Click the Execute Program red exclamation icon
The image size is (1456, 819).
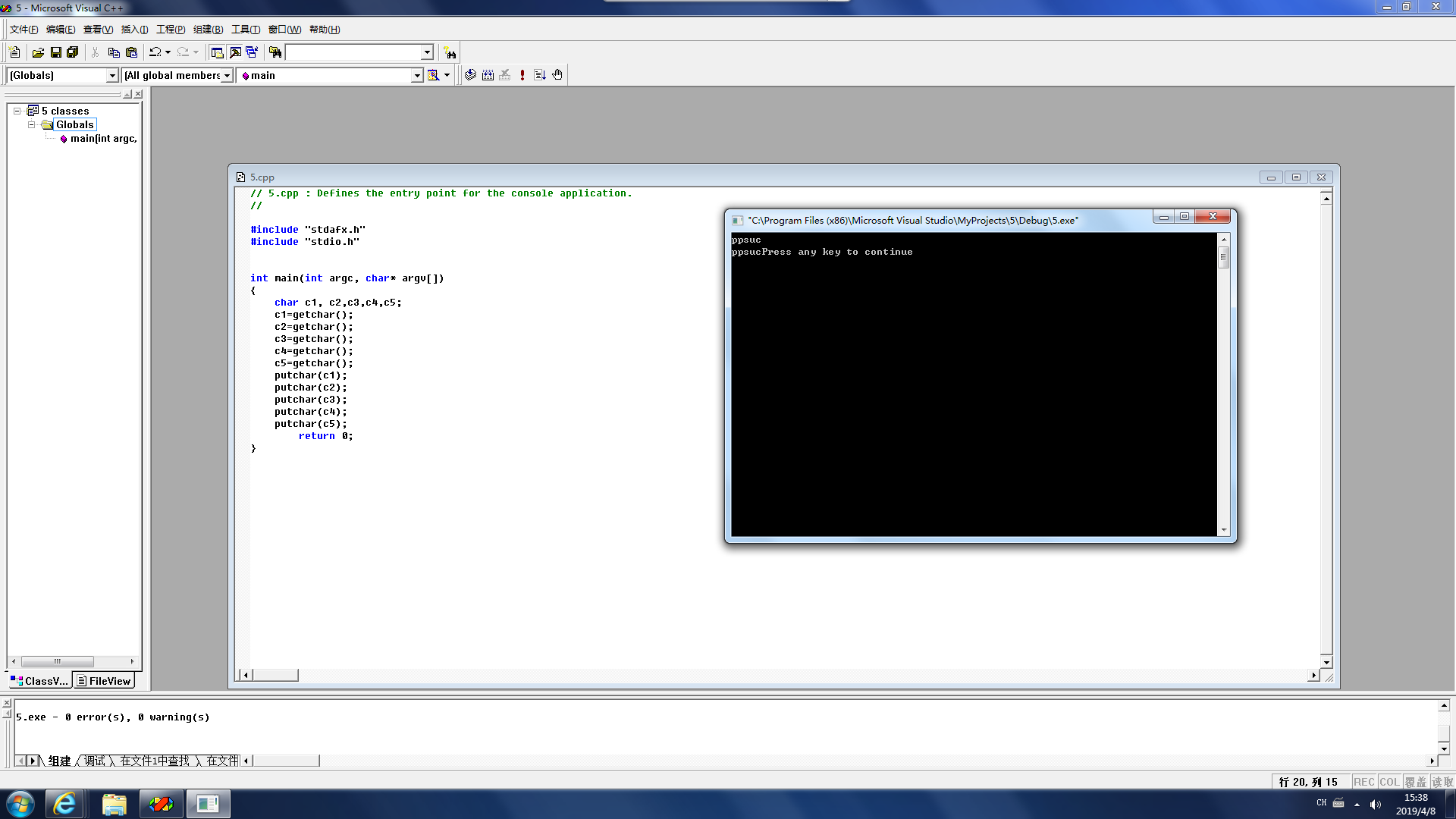pyautogui.click(x=522, y=75)
